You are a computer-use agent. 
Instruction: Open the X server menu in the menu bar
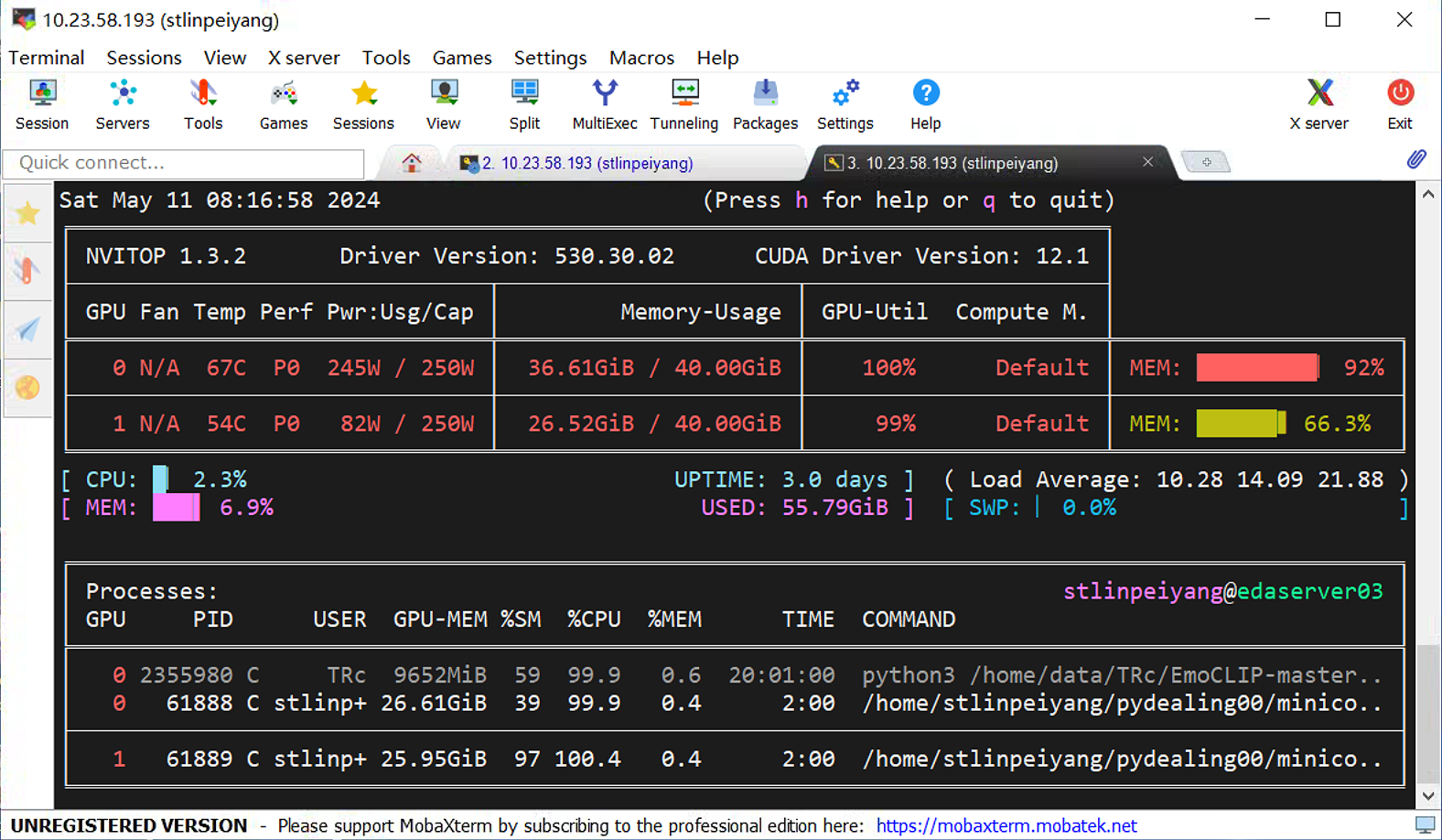coord(304,58)
